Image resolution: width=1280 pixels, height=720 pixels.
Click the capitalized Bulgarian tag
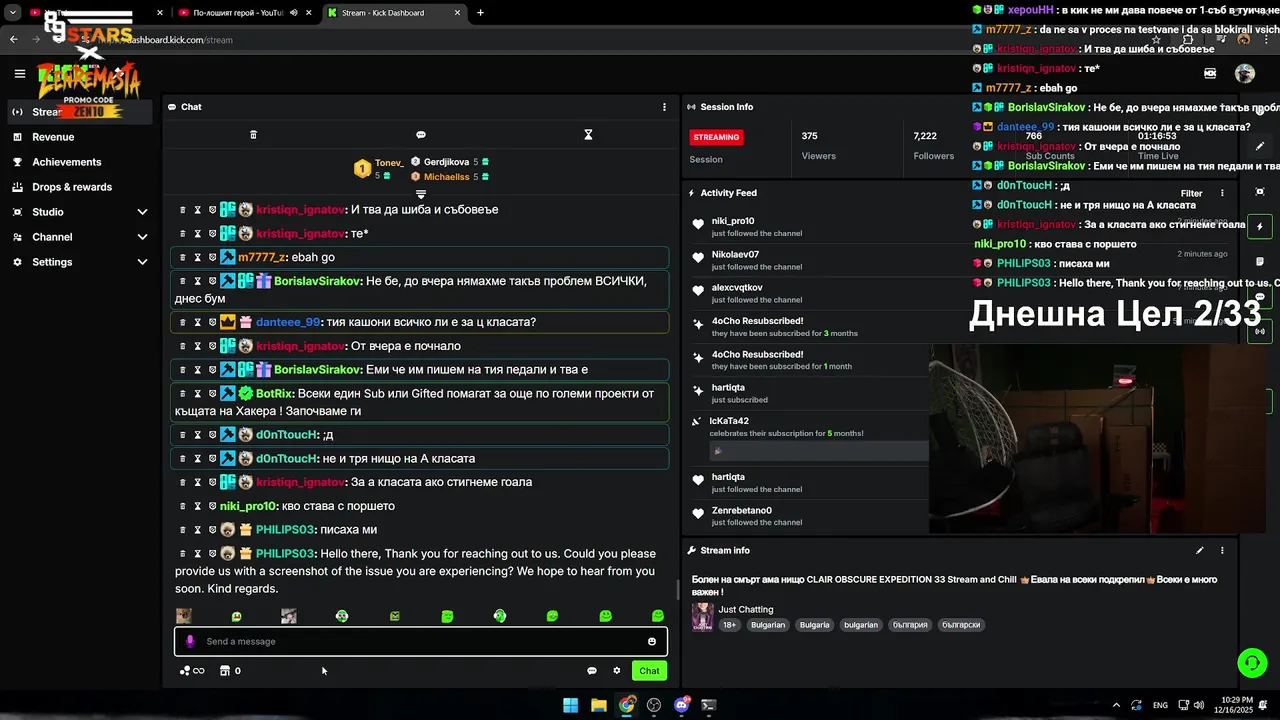click(x=768, y=625)
